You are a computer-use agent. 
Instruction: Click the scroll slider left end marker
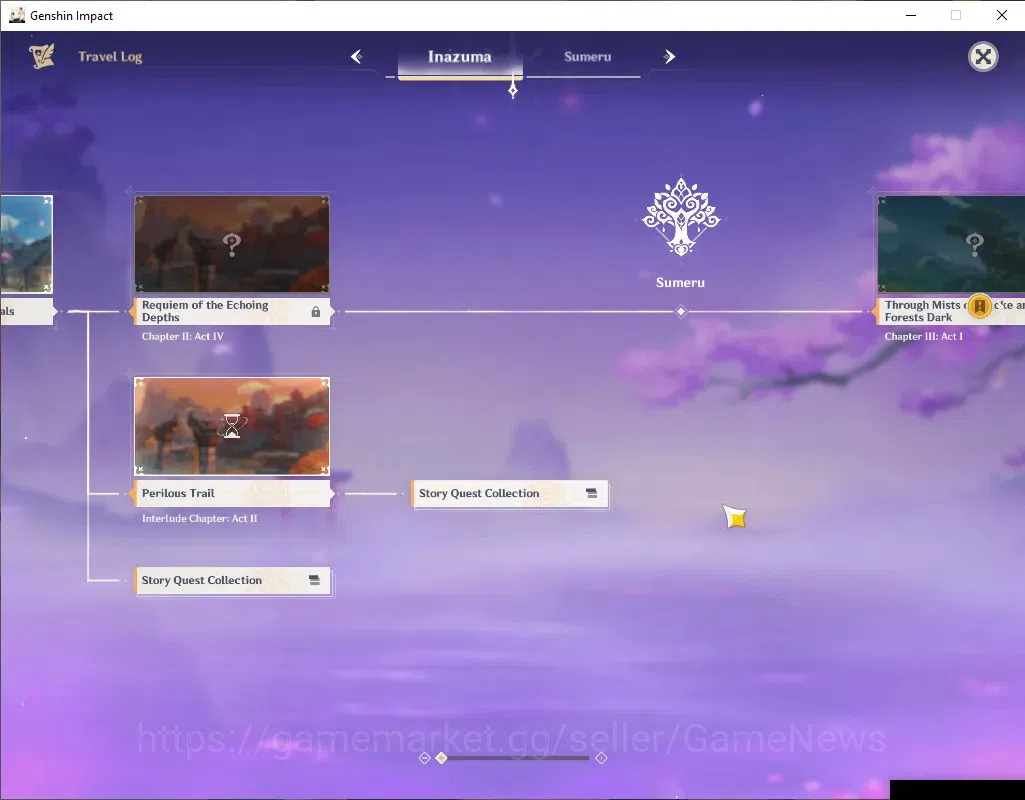[x=424, y=758]
